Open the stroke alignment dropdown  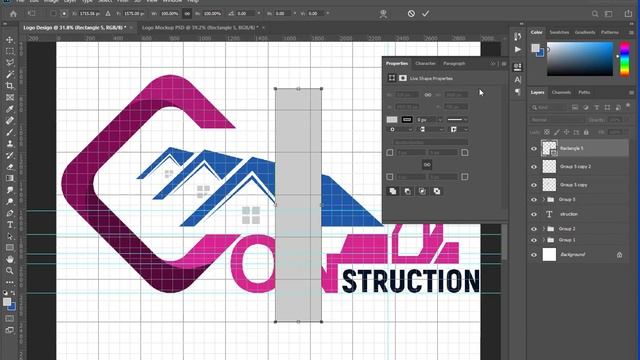click(x=400, y=129)
